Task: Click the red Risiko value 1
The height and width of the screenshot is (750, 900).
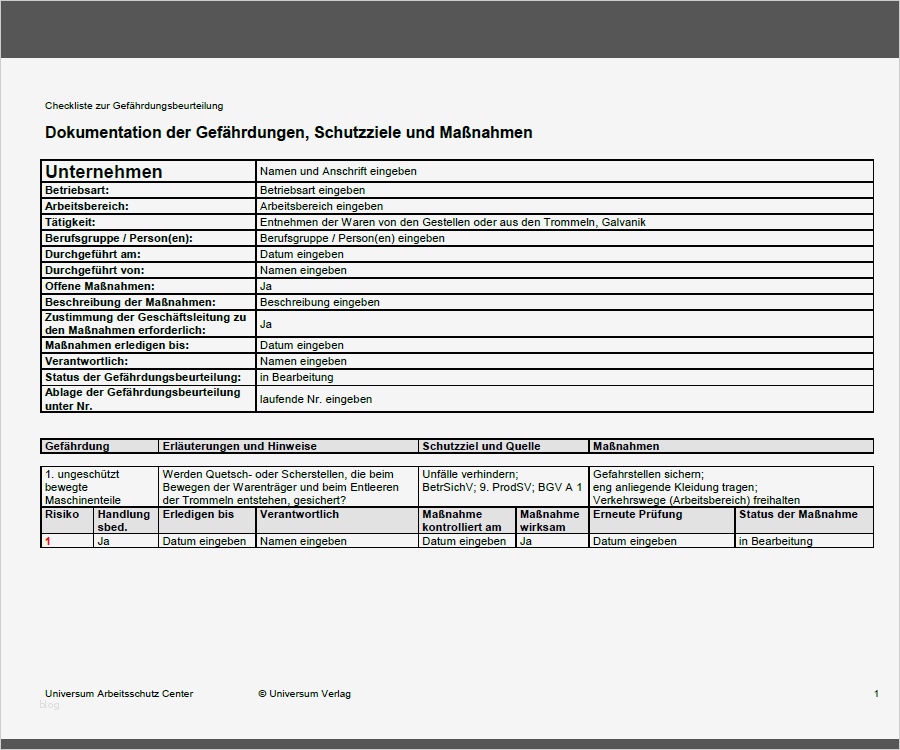Action: tap(47, 541)
